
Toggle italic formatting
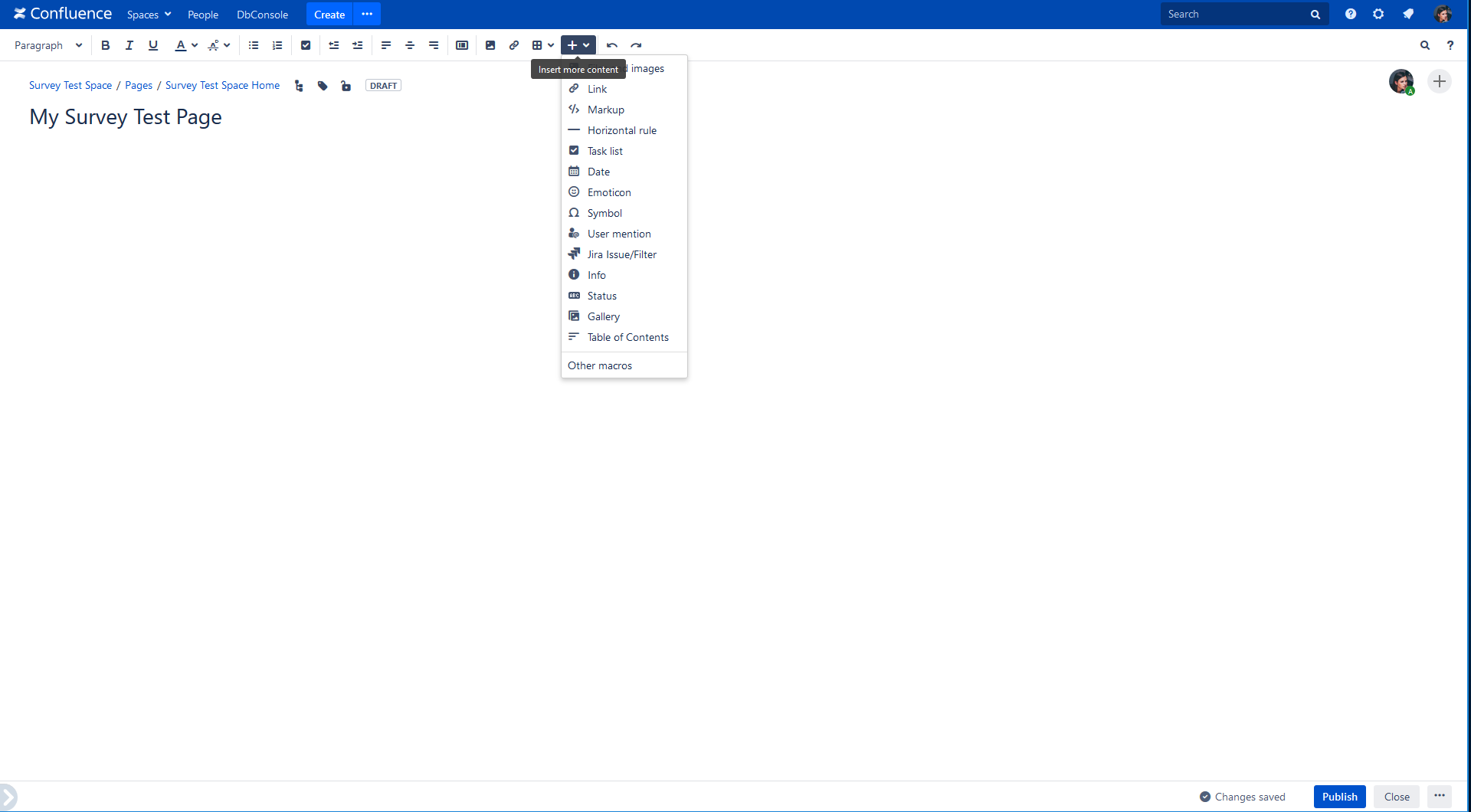[129, 45]
